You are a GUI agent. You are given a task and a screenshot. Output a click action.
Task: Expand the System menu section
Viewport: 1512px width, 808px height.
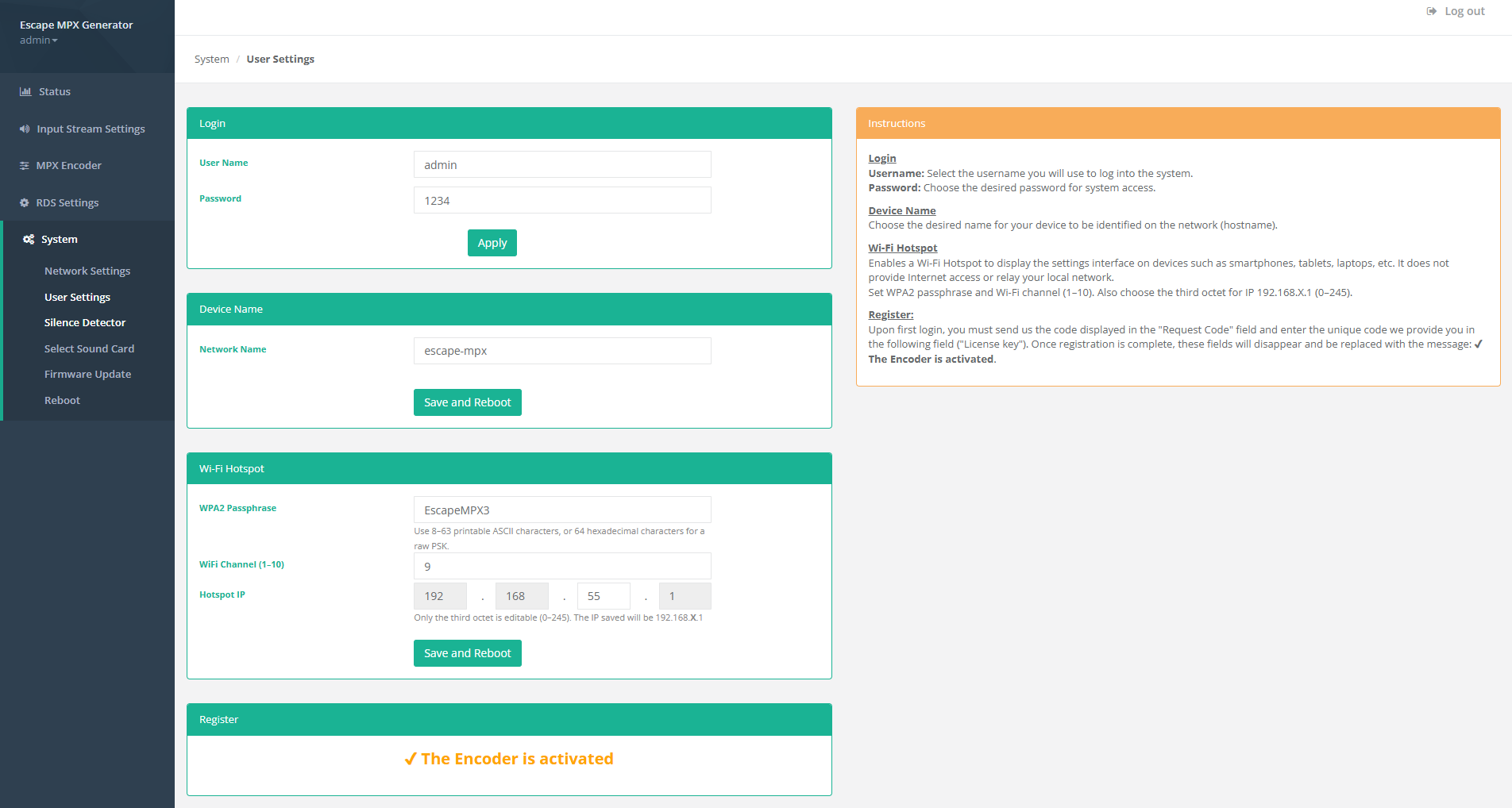(59, 239)
